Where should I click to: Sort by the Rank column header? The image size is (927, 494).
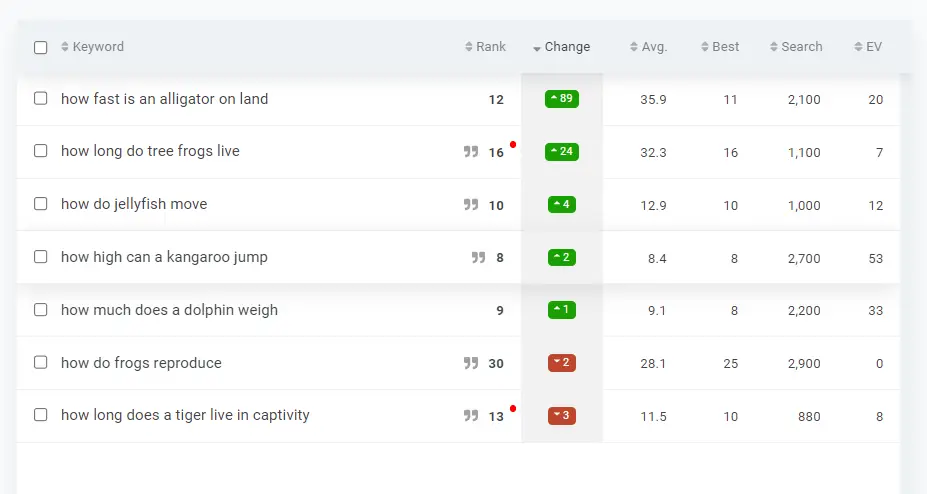485,47
